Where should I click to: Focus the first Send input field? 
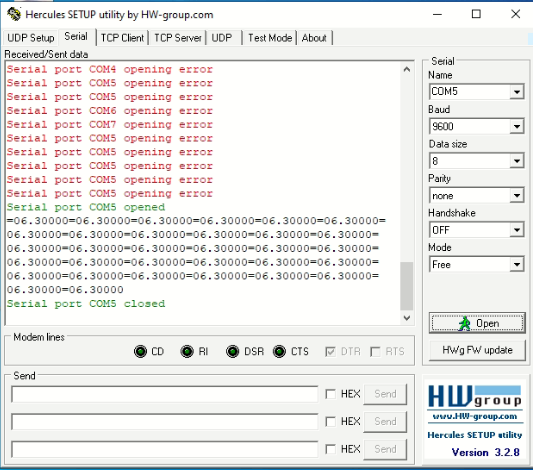165,394
